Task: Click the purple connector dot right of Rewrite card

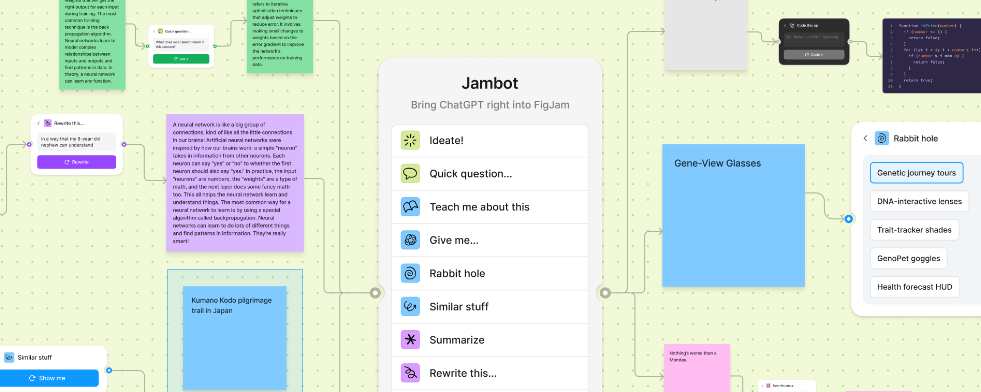Action: coord(124,144)
